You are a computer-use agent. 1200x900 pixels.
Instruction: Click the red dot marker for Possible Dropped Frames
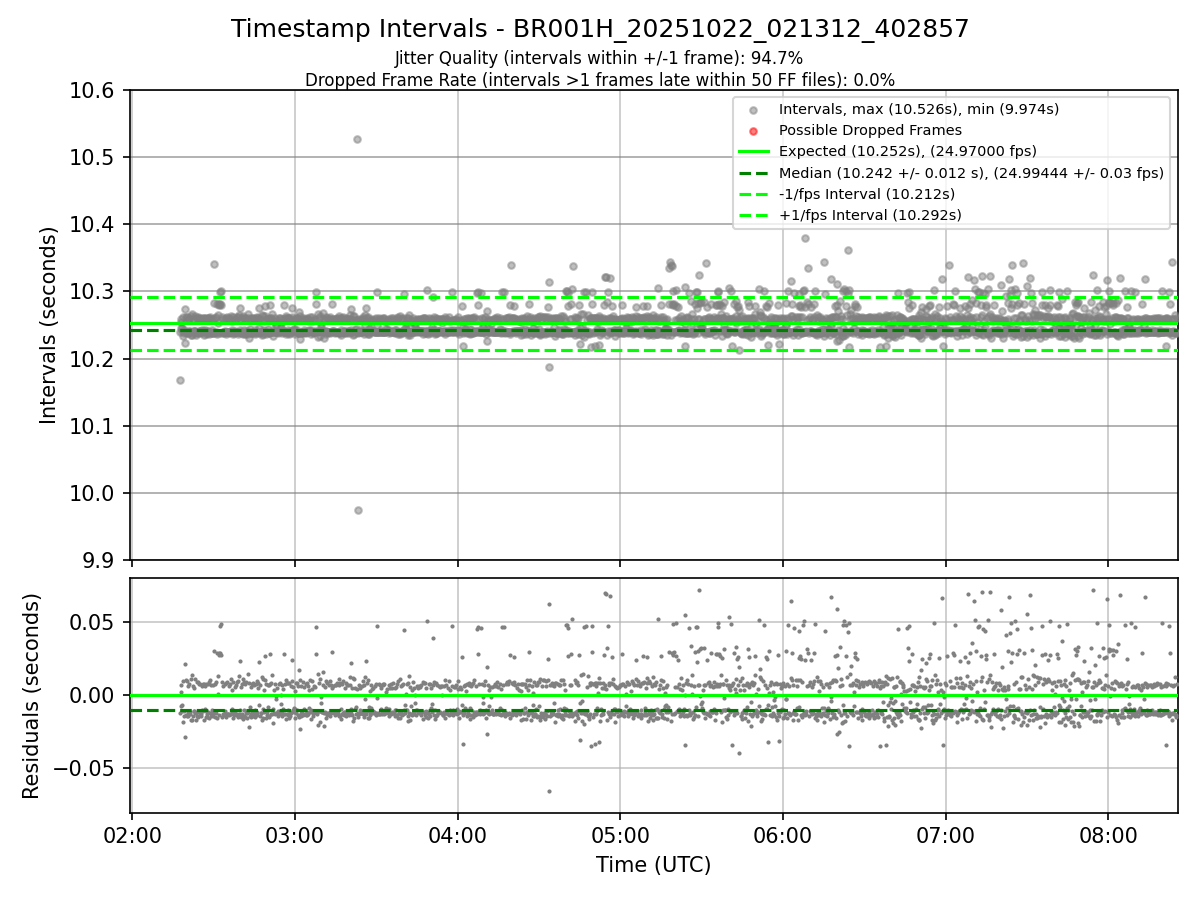click(754, 131)
